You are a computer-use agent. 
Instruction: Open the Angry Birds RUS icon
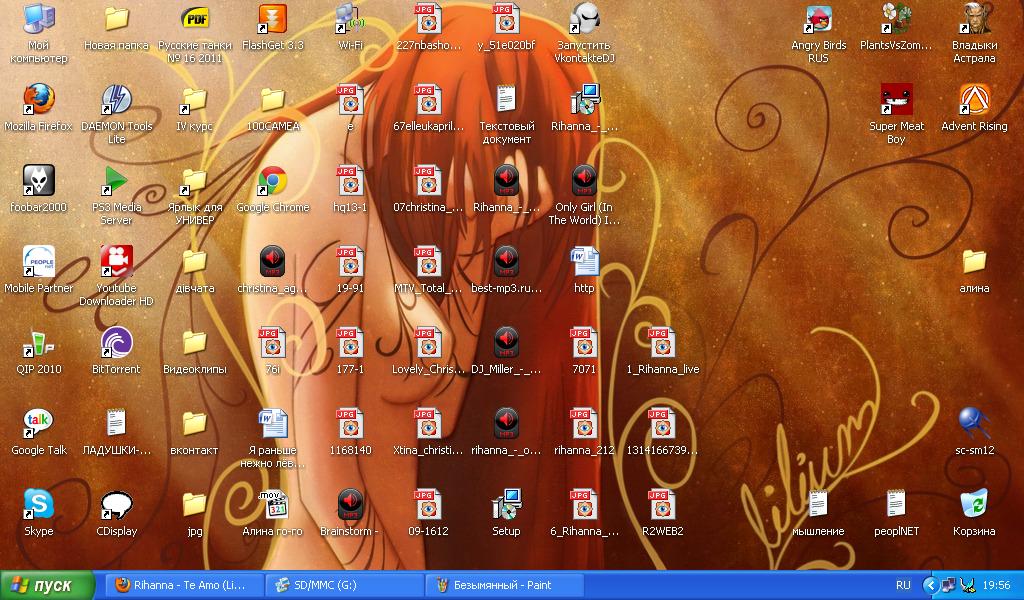[x=818, y=19]
